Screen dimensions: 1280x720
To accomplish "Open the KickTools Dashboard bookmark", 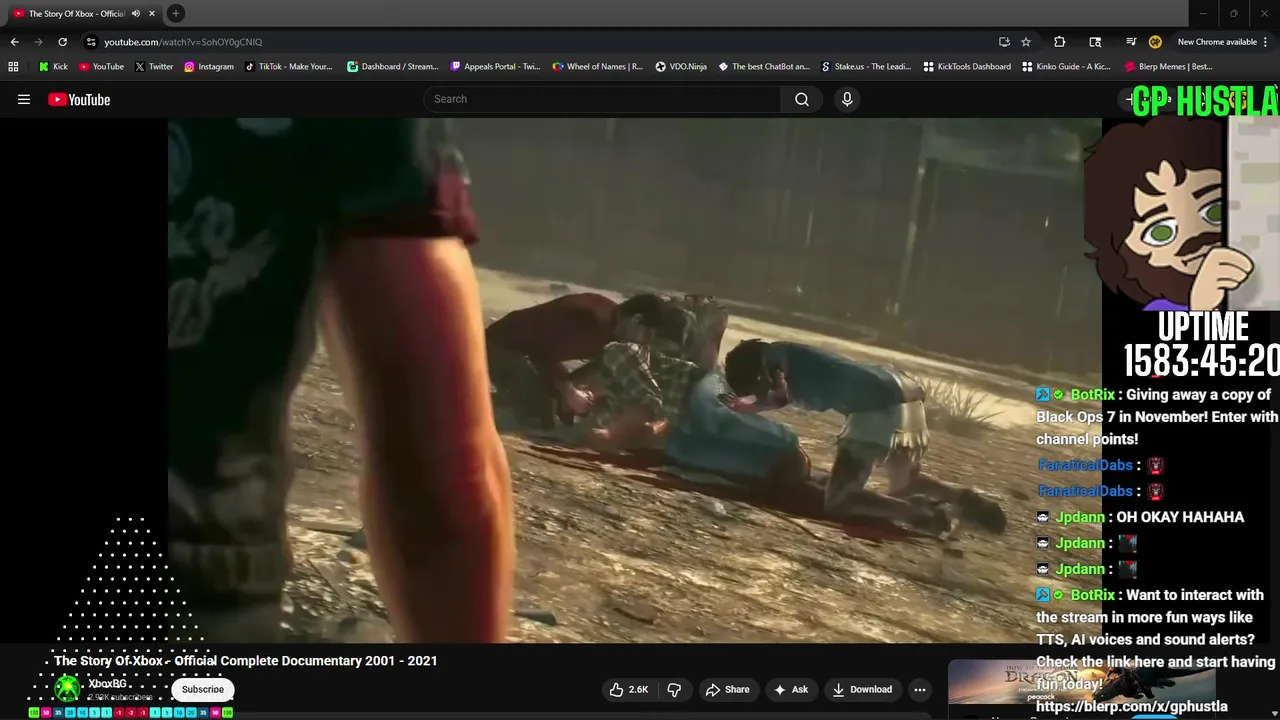I will tap(967, 67).
